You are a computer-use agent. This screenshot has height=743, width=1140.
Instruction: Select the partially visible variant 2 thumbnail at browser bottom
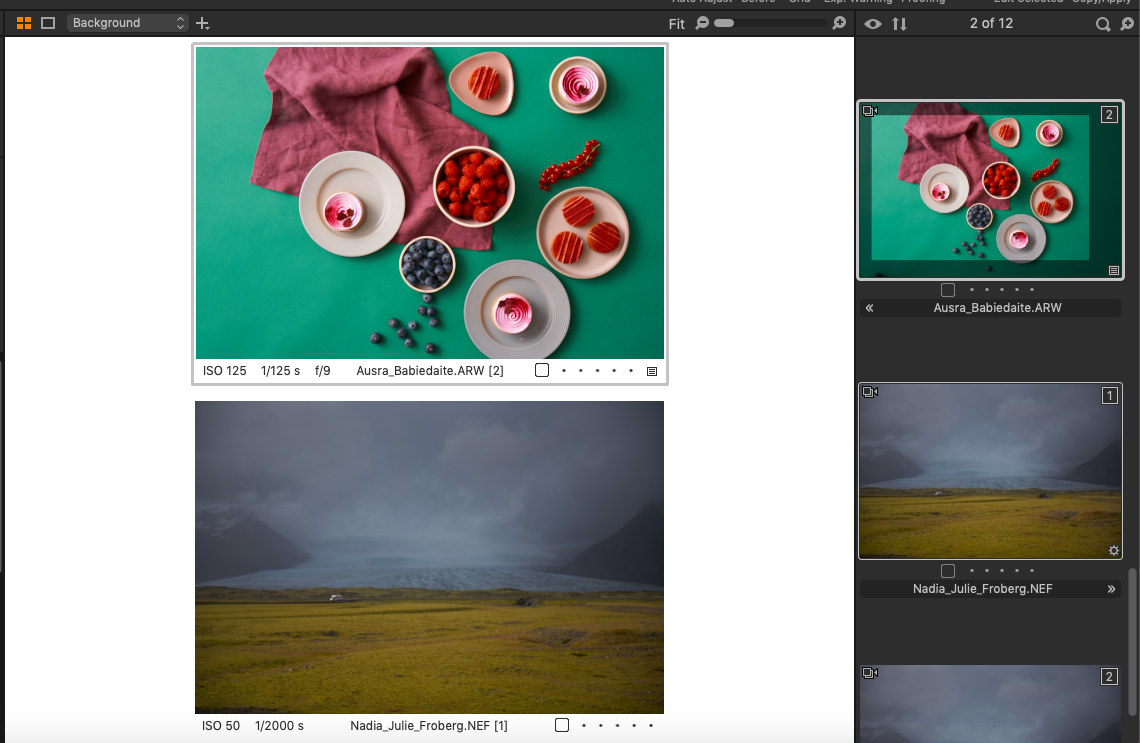click(x=990, y=704)
